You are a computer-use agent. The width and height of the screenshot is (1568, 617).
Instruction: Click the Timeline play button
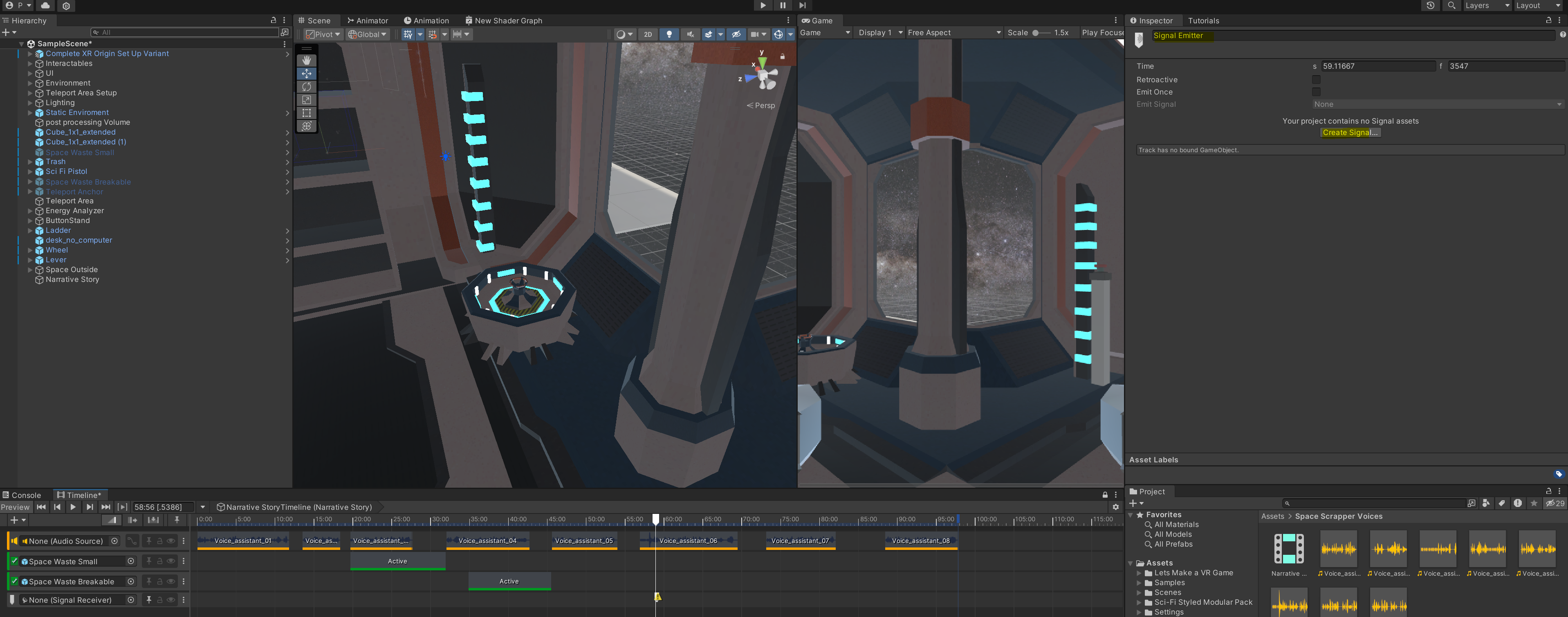73,507
